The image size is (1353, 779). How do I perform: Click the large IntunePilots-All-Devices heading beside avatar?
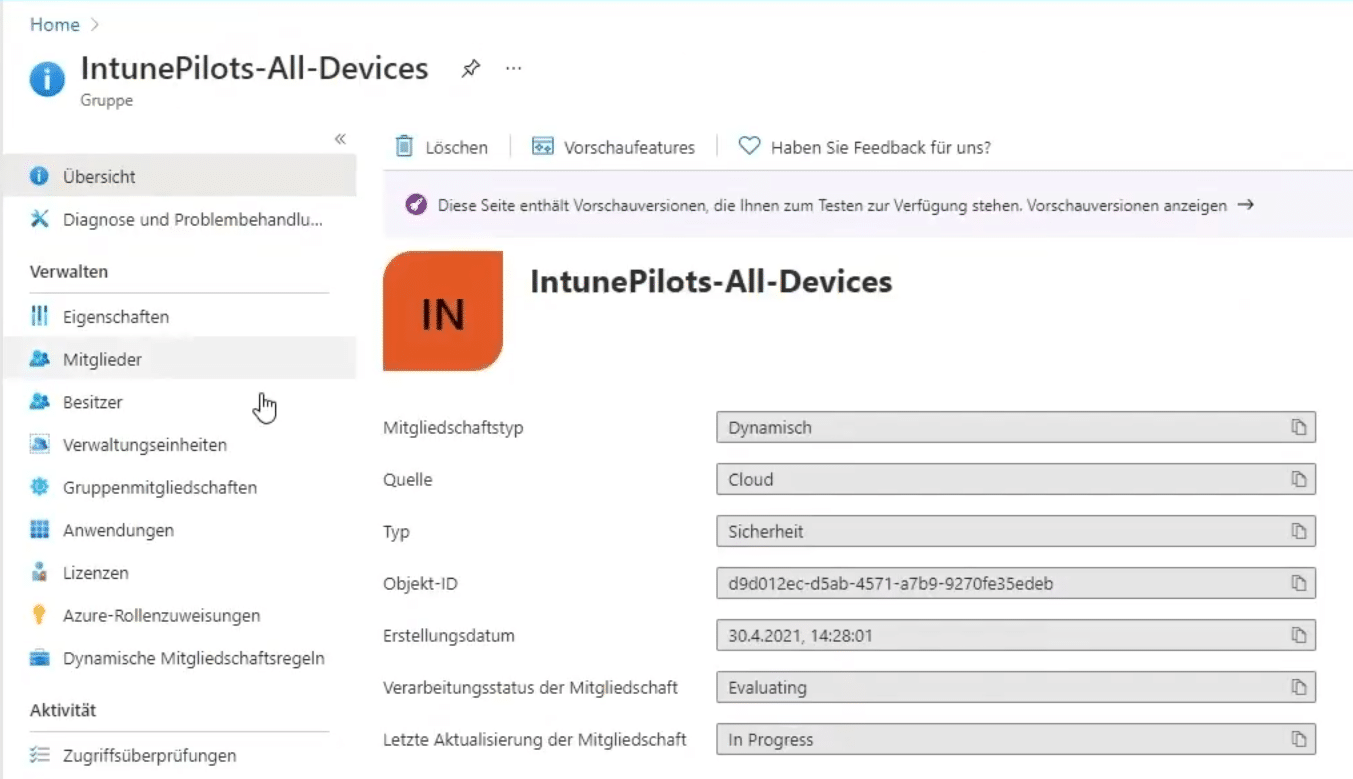click(x=711, y=282)
